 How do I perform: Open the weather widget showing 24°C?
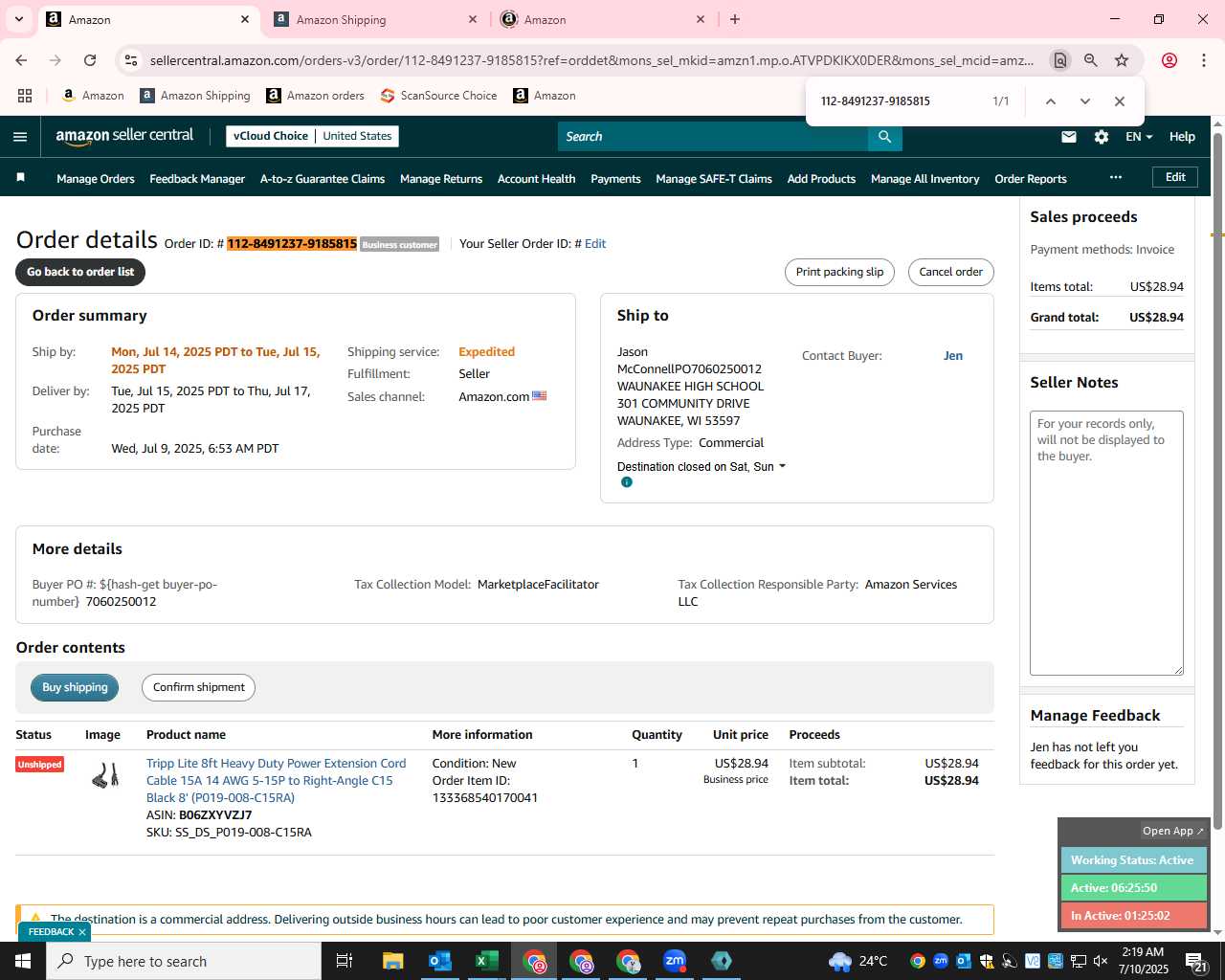858,961
